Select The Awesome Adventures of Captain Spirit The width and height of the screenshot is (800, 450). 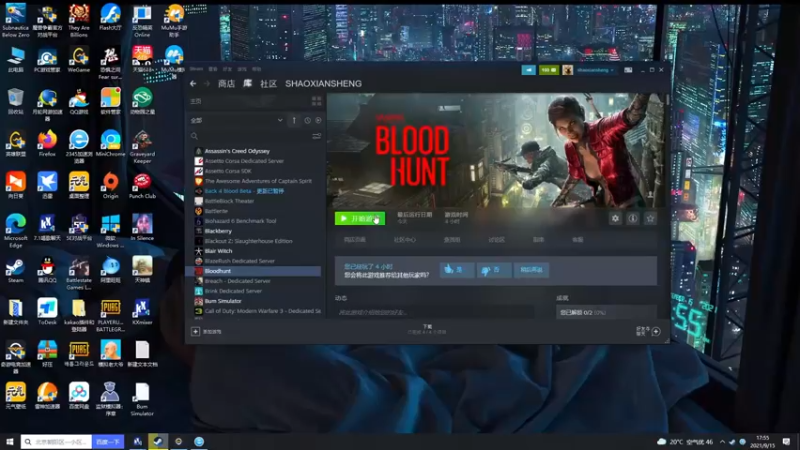pos(255,181)
